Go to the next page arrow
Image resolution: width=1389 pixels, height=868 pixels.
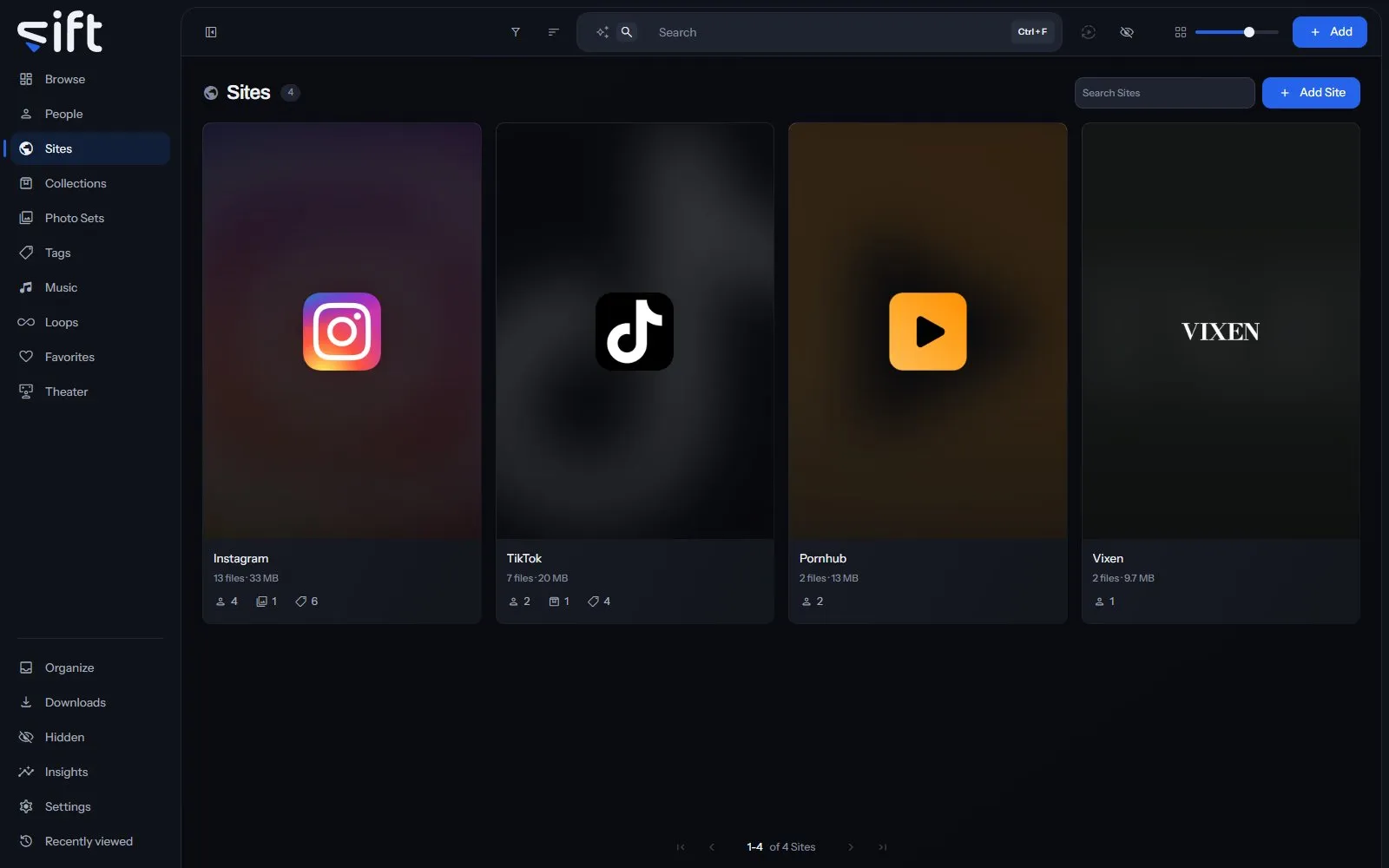[851, 847]
